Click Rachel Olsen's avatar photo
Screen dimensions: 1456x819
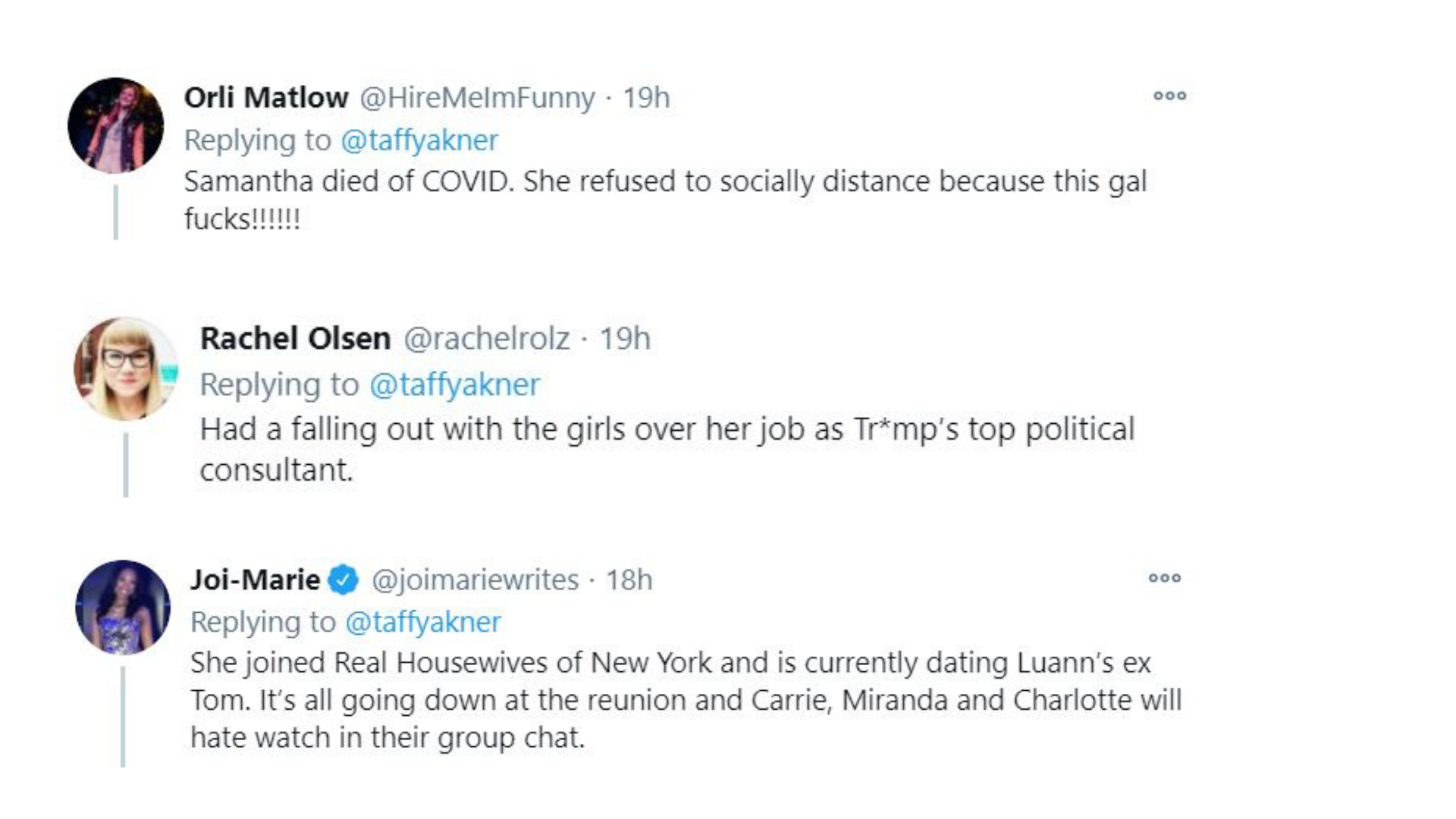126,369
